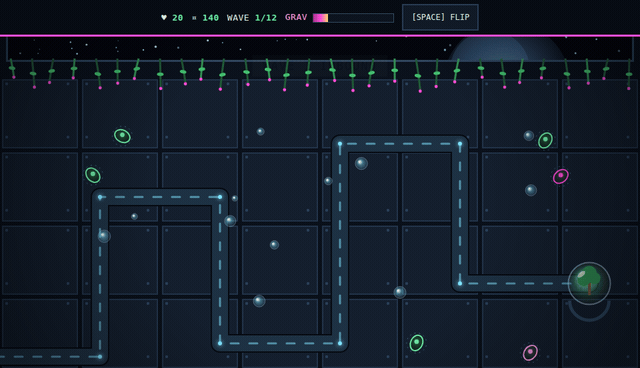Click the [SPACE] FLIP gravity button

coord(440,17)
